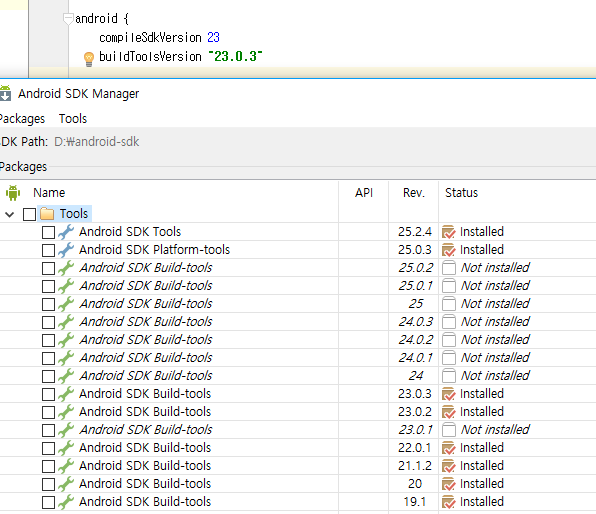Click Installed status icon for rev 21.1.2
The image size is (596, 514).
[449, 466]
